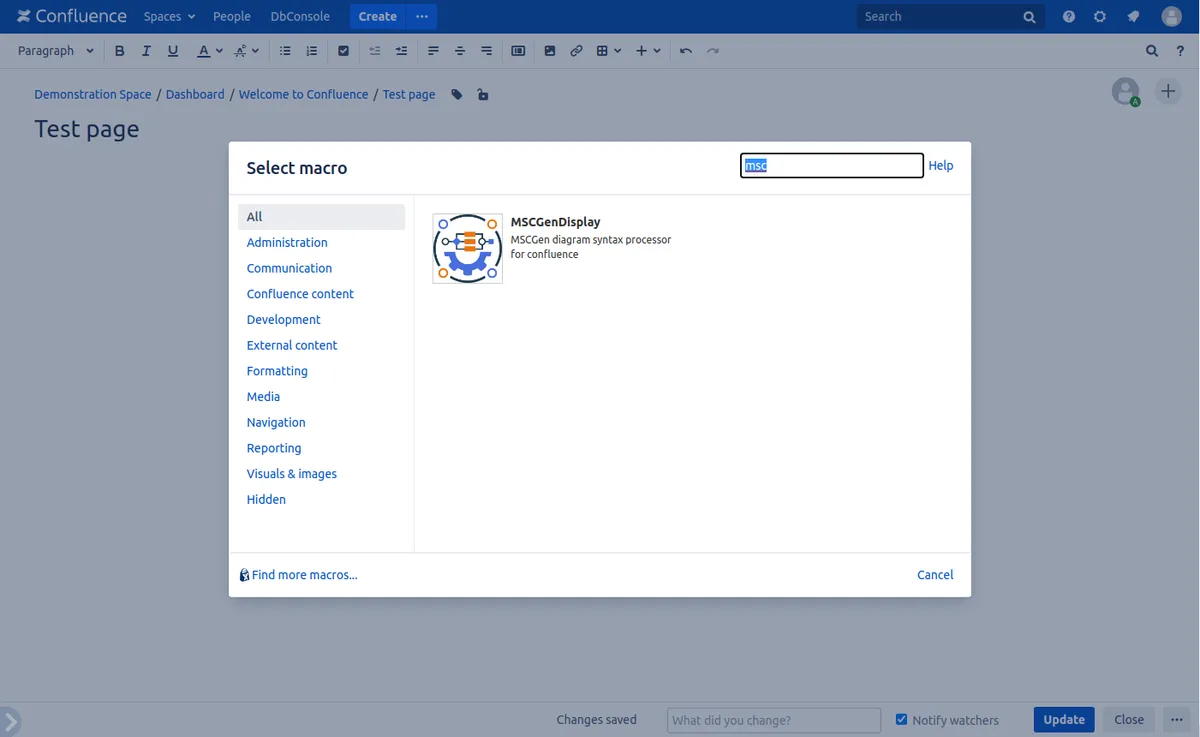Open the table dropdown
1200x737 pixels.
click(x=609, y=51)
